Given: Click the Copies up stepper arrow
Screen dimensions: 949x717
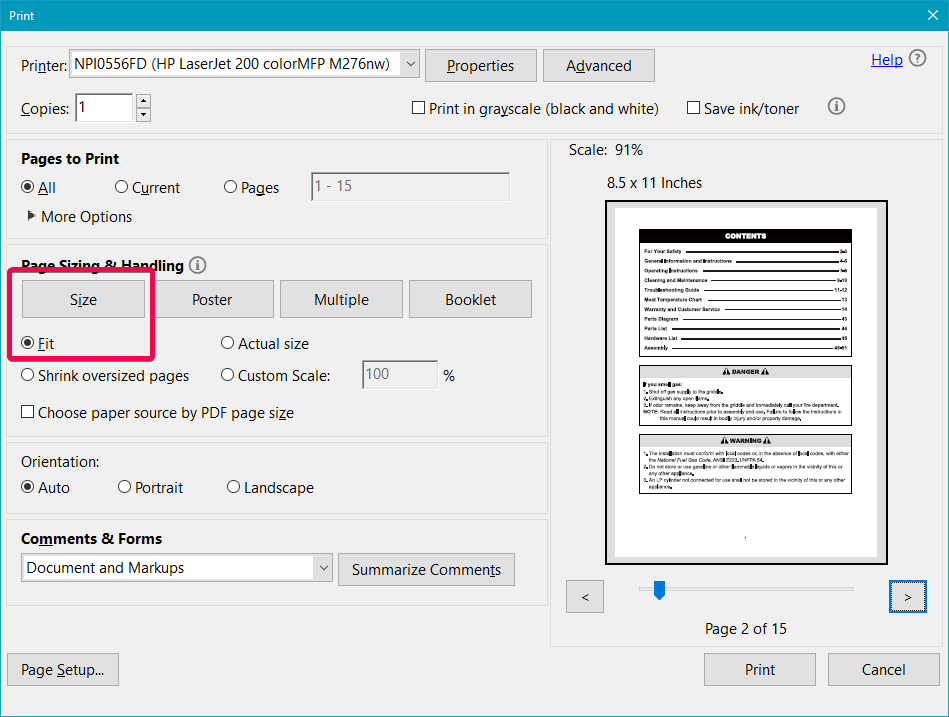Looking at the screenshot, I should (143, 101).
